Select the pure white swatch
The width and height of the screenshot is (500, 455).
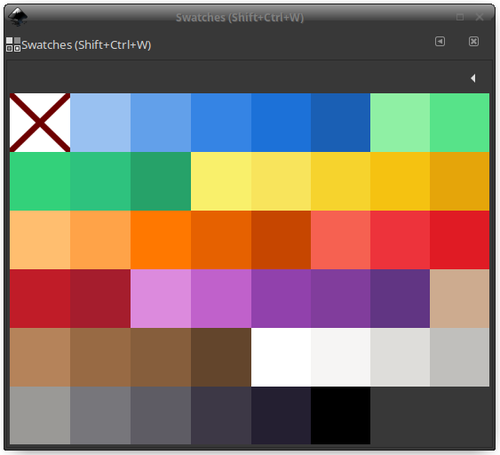tap(281, 357)
